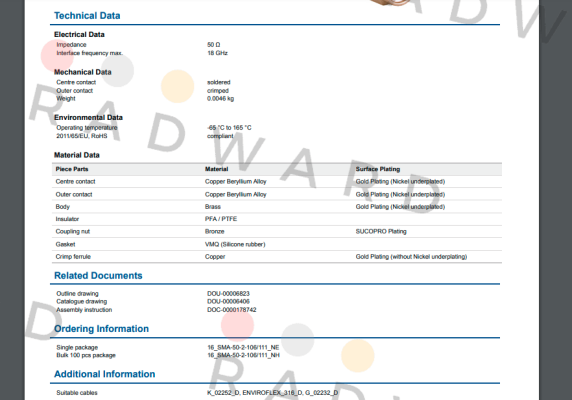This screenshot has height=400, width=572.
Task: Select the Coupling nut table row
Action: coord(277,232)
